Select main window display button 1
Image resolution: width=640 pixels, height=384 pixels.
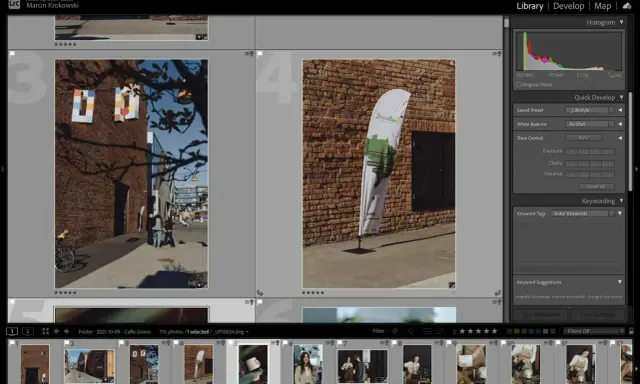(x=12, y=331)
